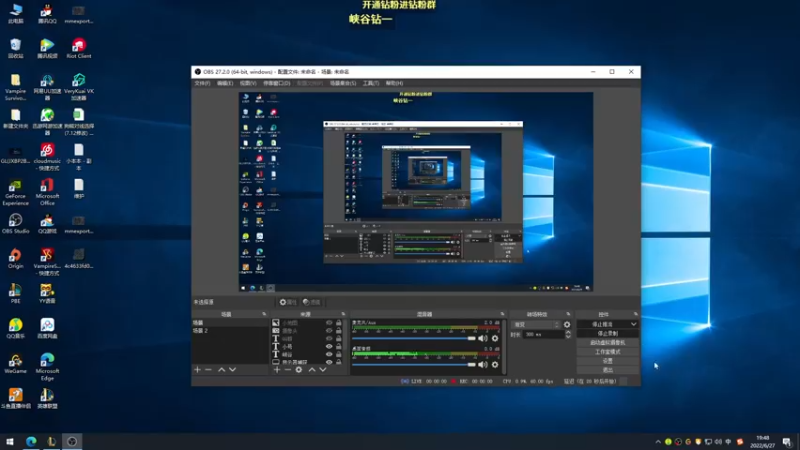Image resolution: width=800 pixels, height=450 pixels.
Task: Add a new scene with the plus icon
Action: point(197,369)
